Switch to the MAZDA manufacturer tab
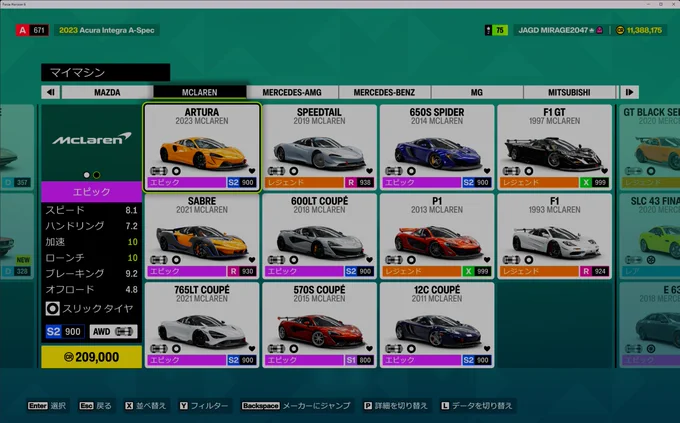680x423 pixels. pyautogui.click(x=107, y=92)
